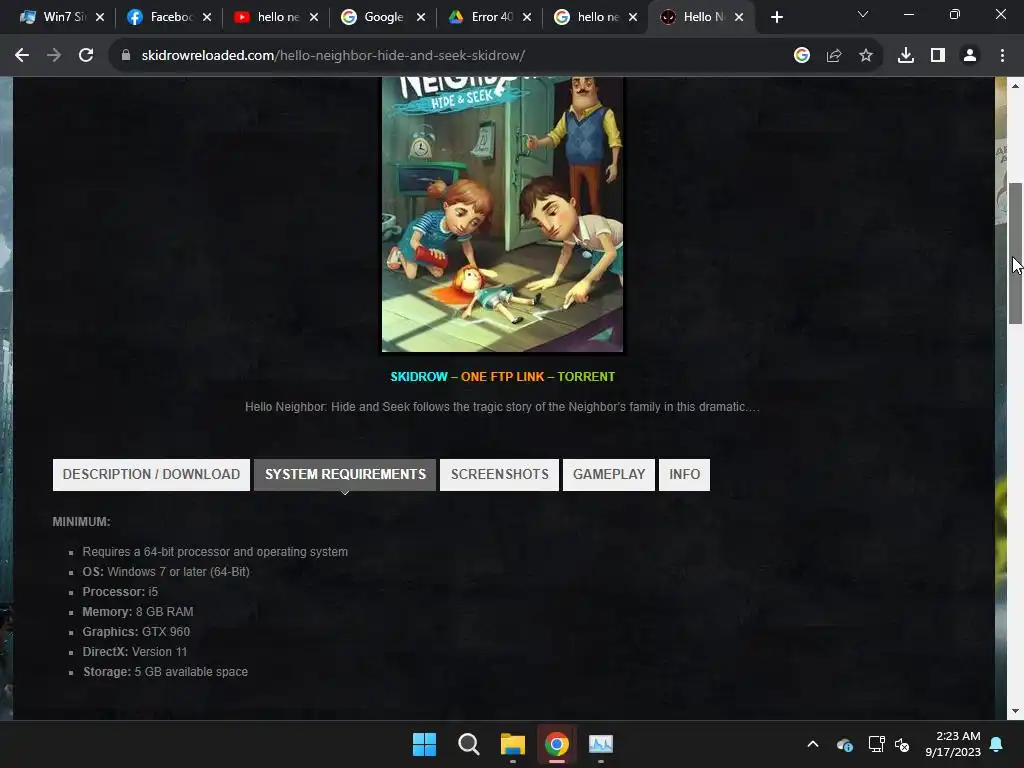Switch to the YouTube hello ne tab
The height and width of the screenshot is (768, 1024).
pyautogui.click(x=268, y=17)
